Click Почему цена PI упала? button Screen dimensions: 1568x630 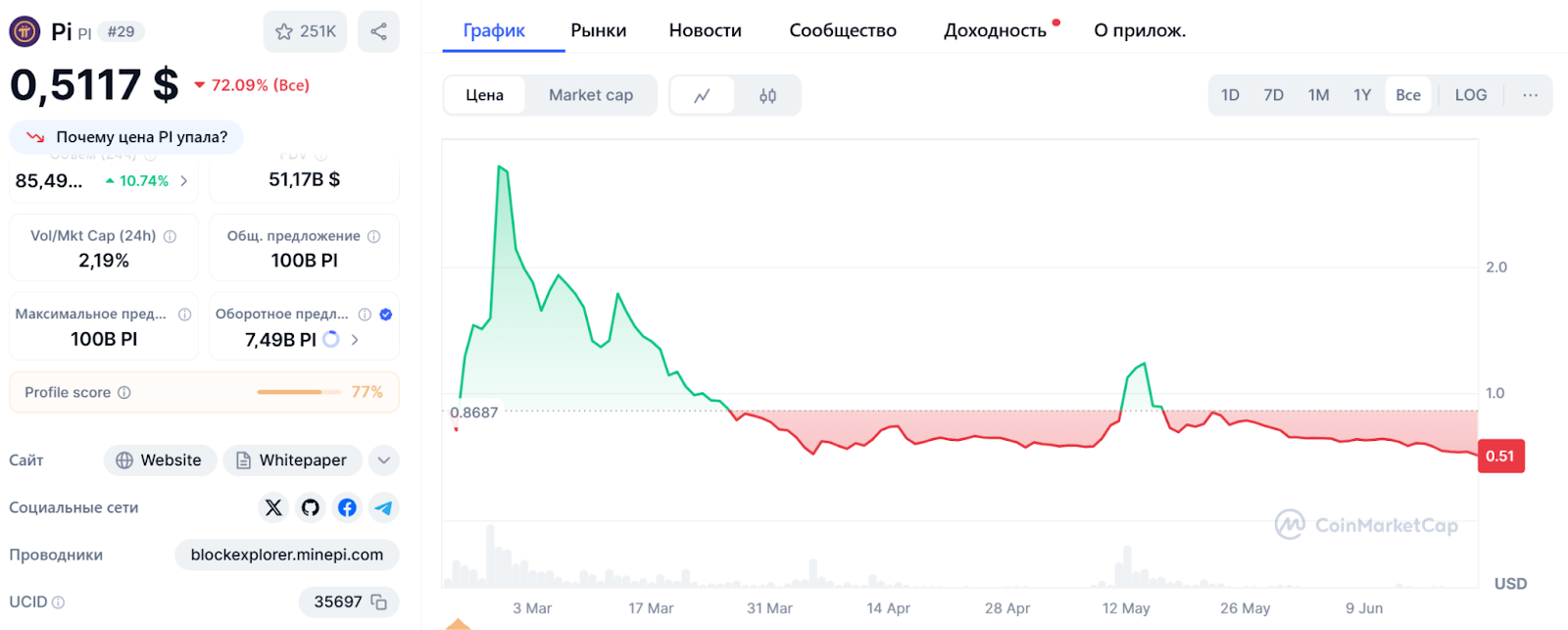[126, 137]
